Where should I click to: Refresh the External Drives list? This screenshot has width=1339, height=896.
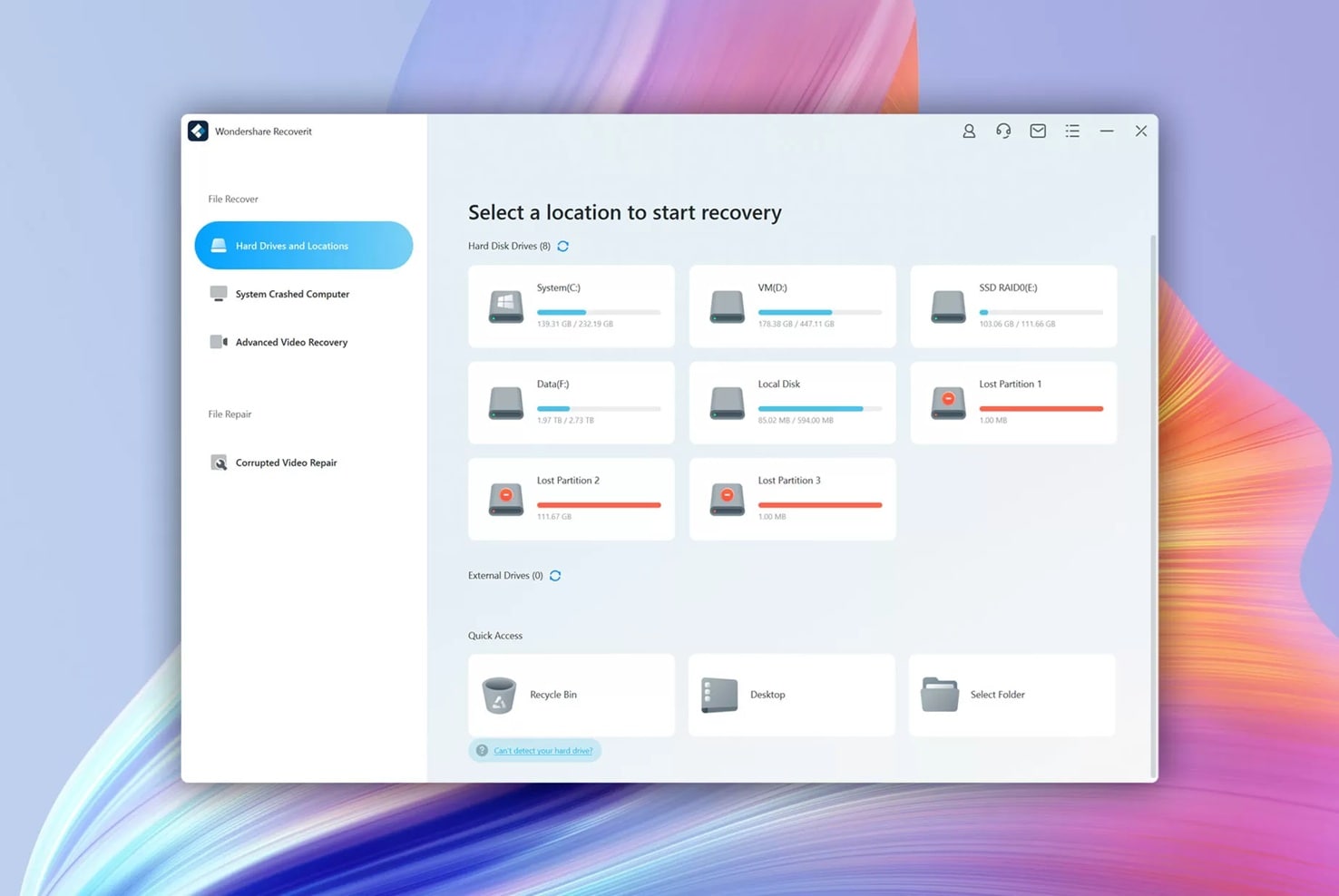(555, 575)
